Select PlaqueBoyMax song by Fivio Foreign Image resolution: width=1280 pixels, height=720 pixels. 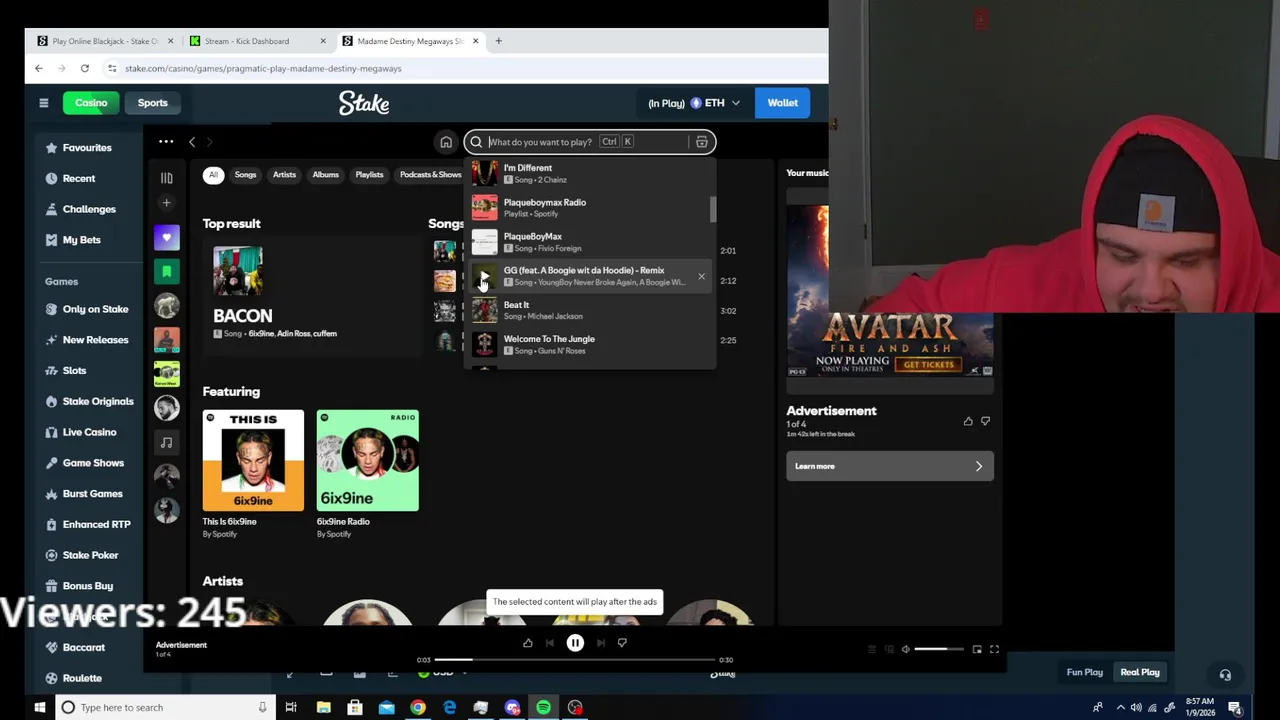tap(590, 242)
